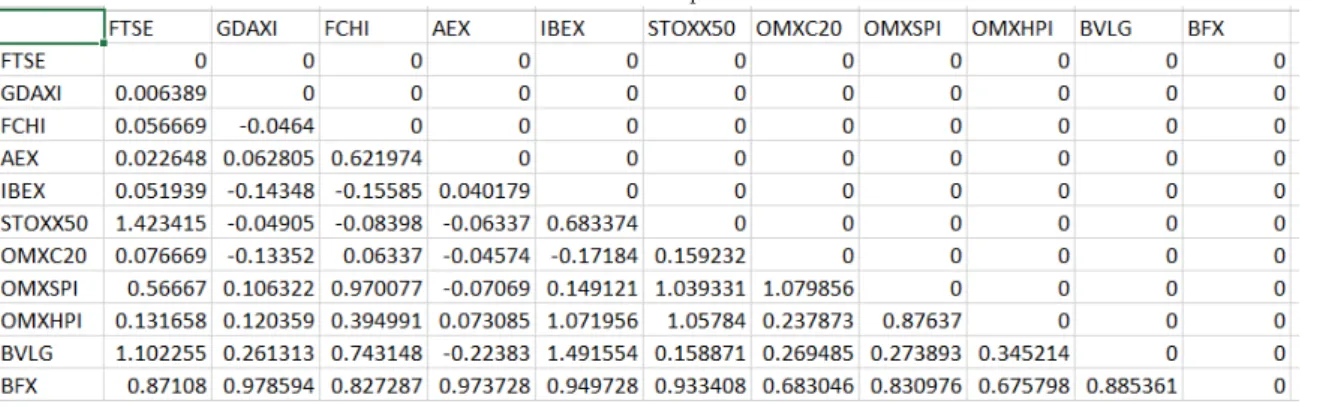The height and width of the screenshot is (407, 1326).
Task: Click cell with value -0.17184
Action: [589, 255]
